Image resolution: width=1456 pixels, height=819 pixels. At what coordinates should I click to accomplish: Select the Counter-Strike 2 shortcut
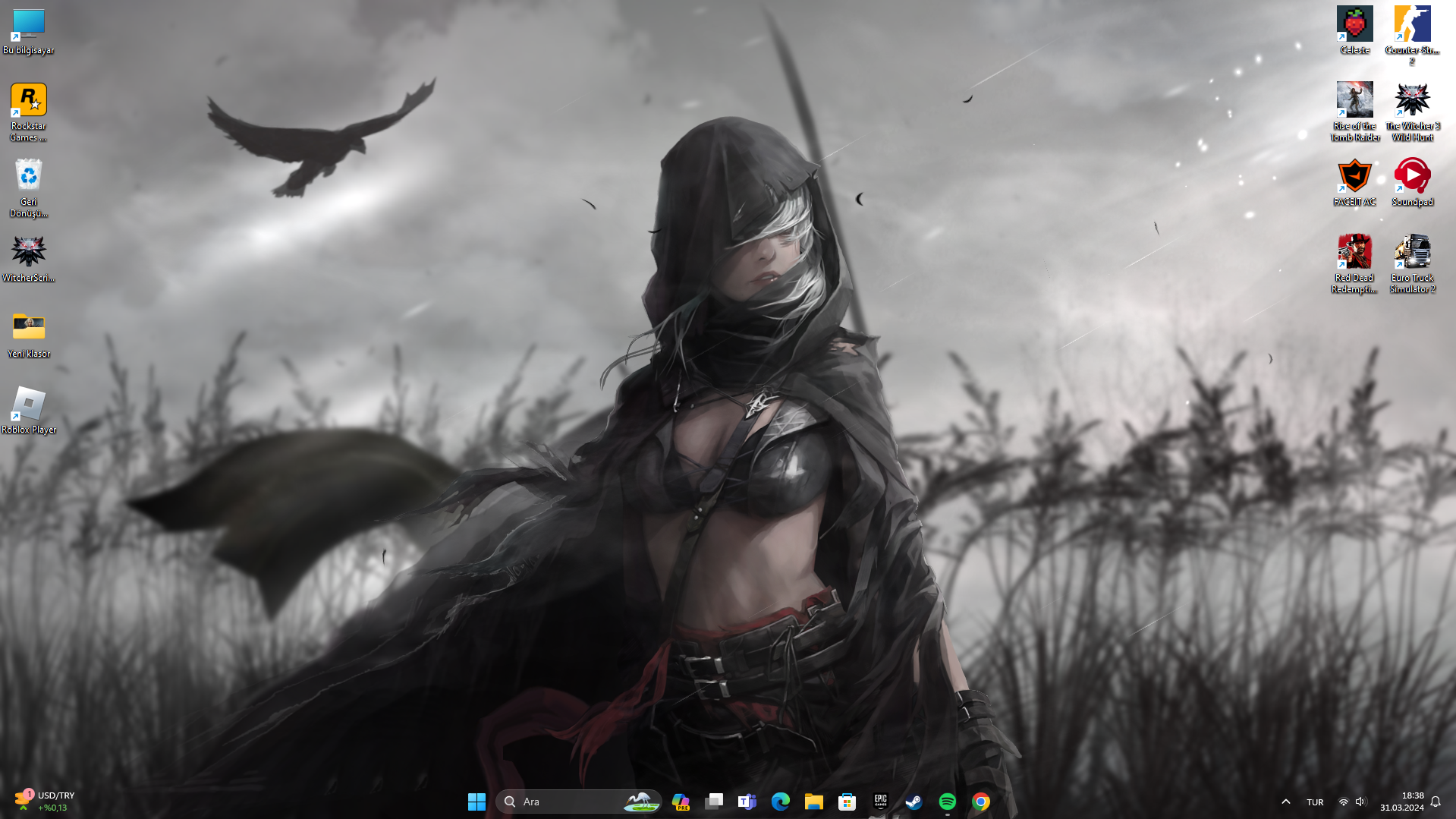pos(1412,36)
